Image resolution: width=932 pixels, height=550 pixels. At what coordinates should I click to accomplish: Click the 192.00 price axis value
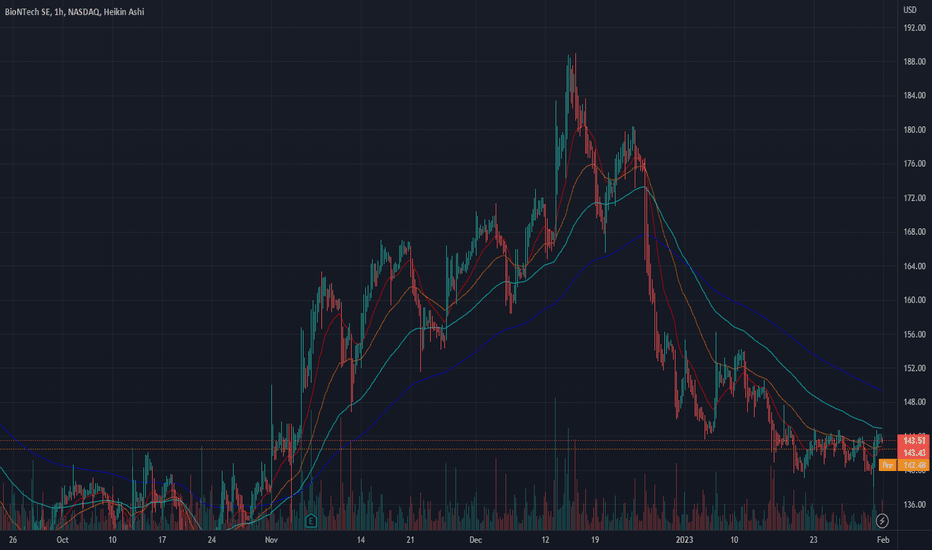pyautogui.click(x=914, y=28)
